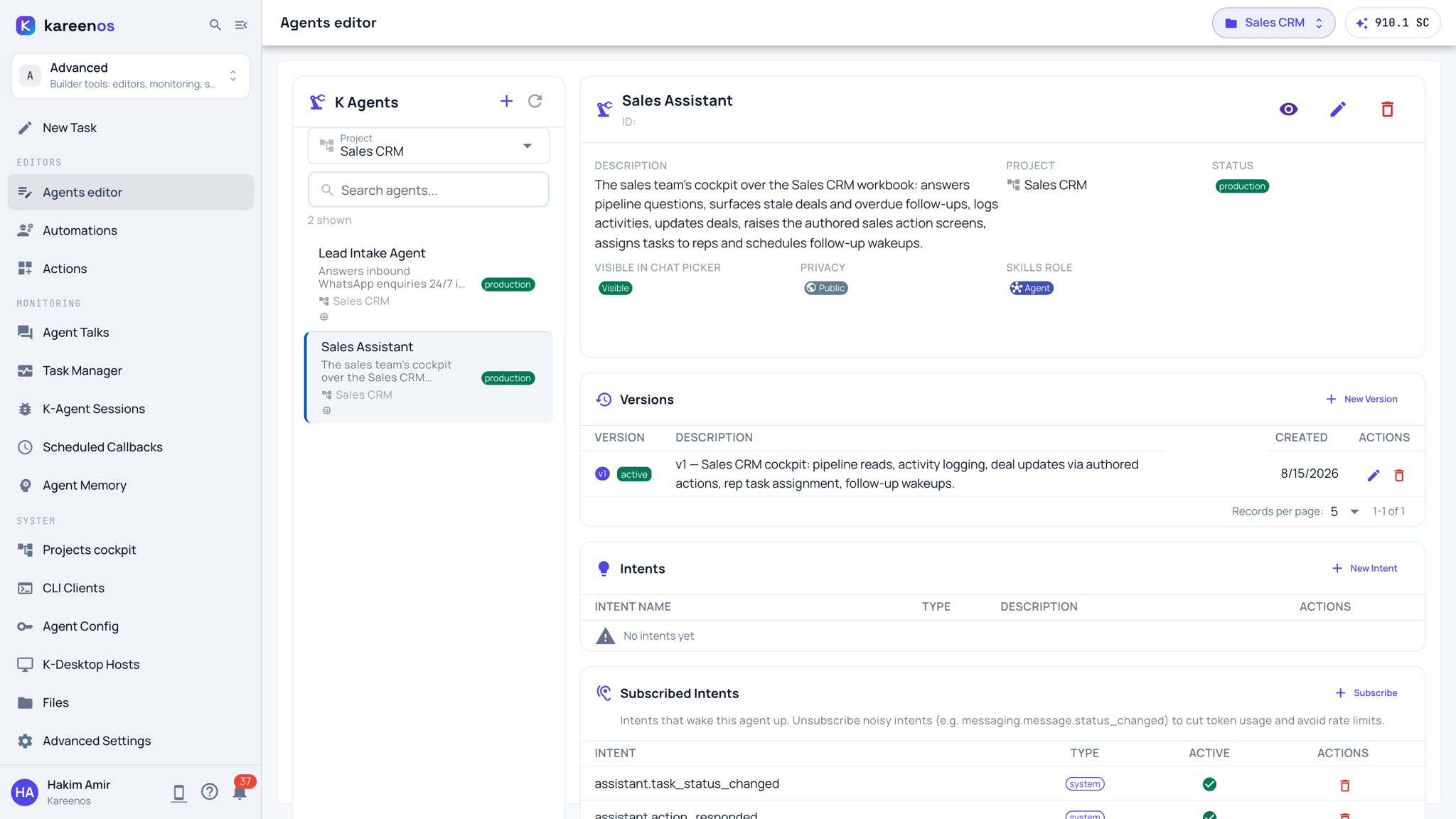Viewport: 1456px width, 819px height.
Task: Unsubscribe assistant.task_status_changed with trash icon
Action: coord(1344,785)
